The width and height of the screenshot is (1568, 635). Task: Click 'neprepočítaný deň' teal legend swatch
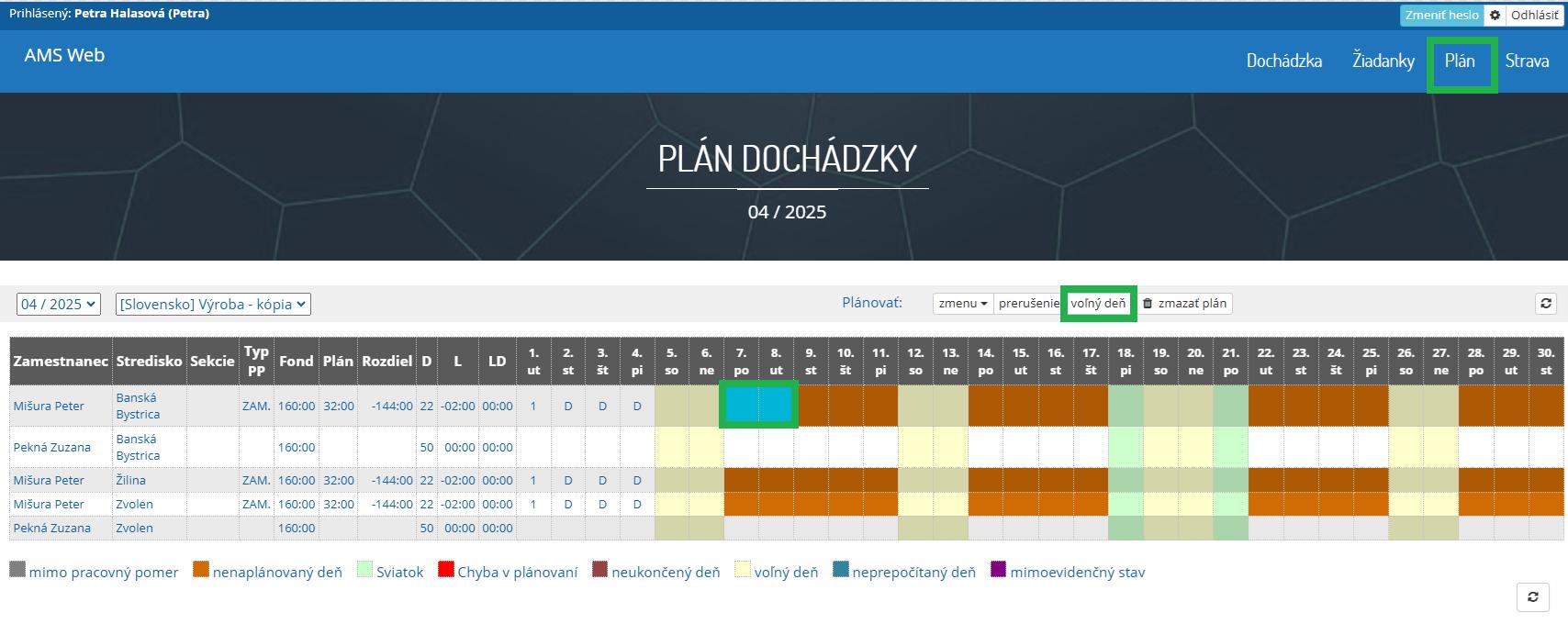841,570
